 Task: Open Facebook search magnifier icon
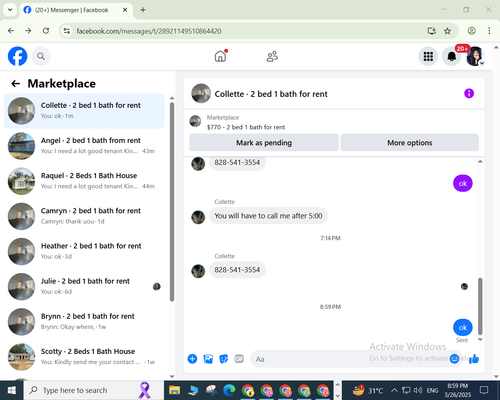click(41, 56)
